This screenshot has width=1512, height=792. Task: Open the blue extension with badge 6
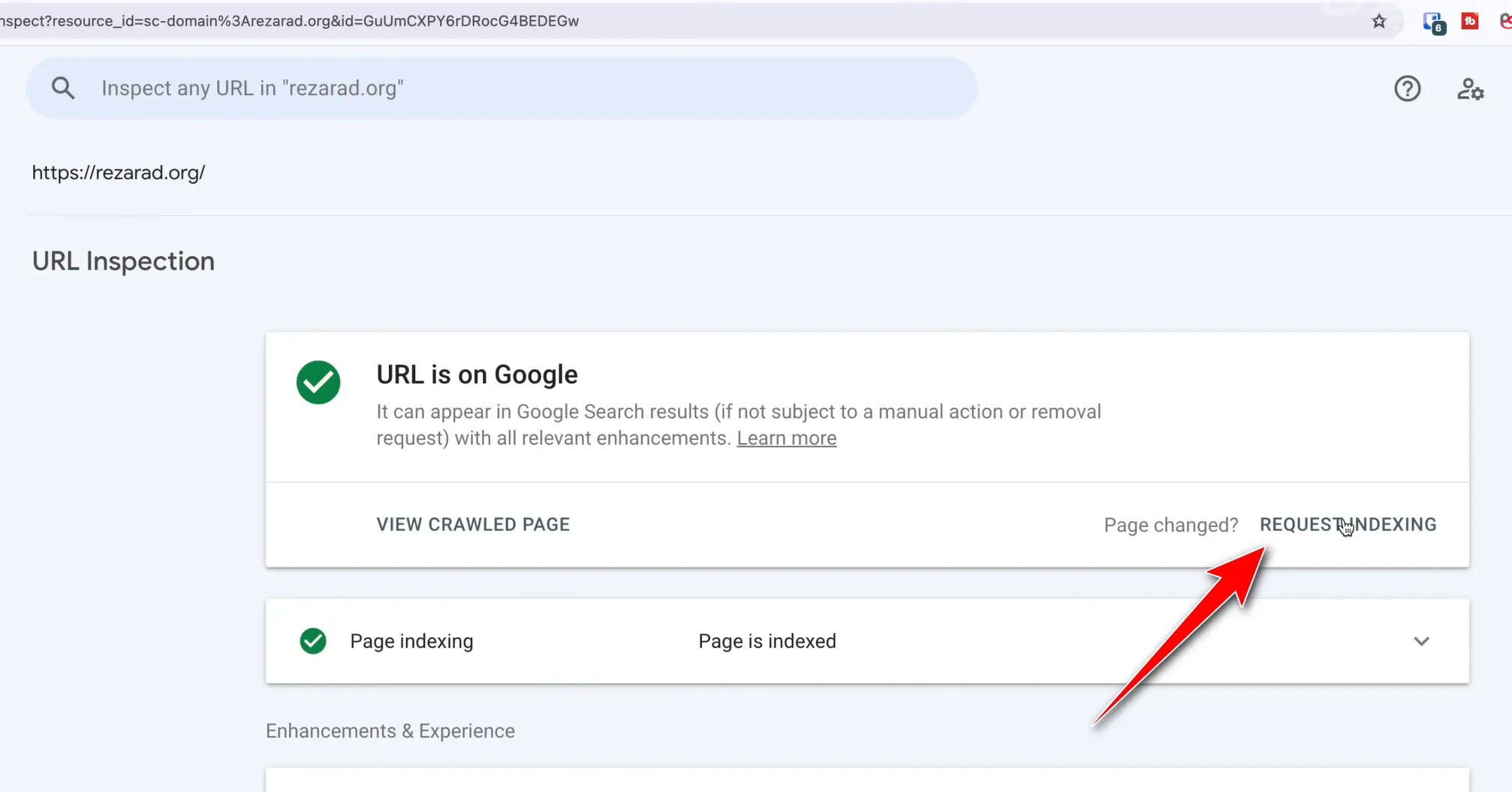coord(1433,22)
